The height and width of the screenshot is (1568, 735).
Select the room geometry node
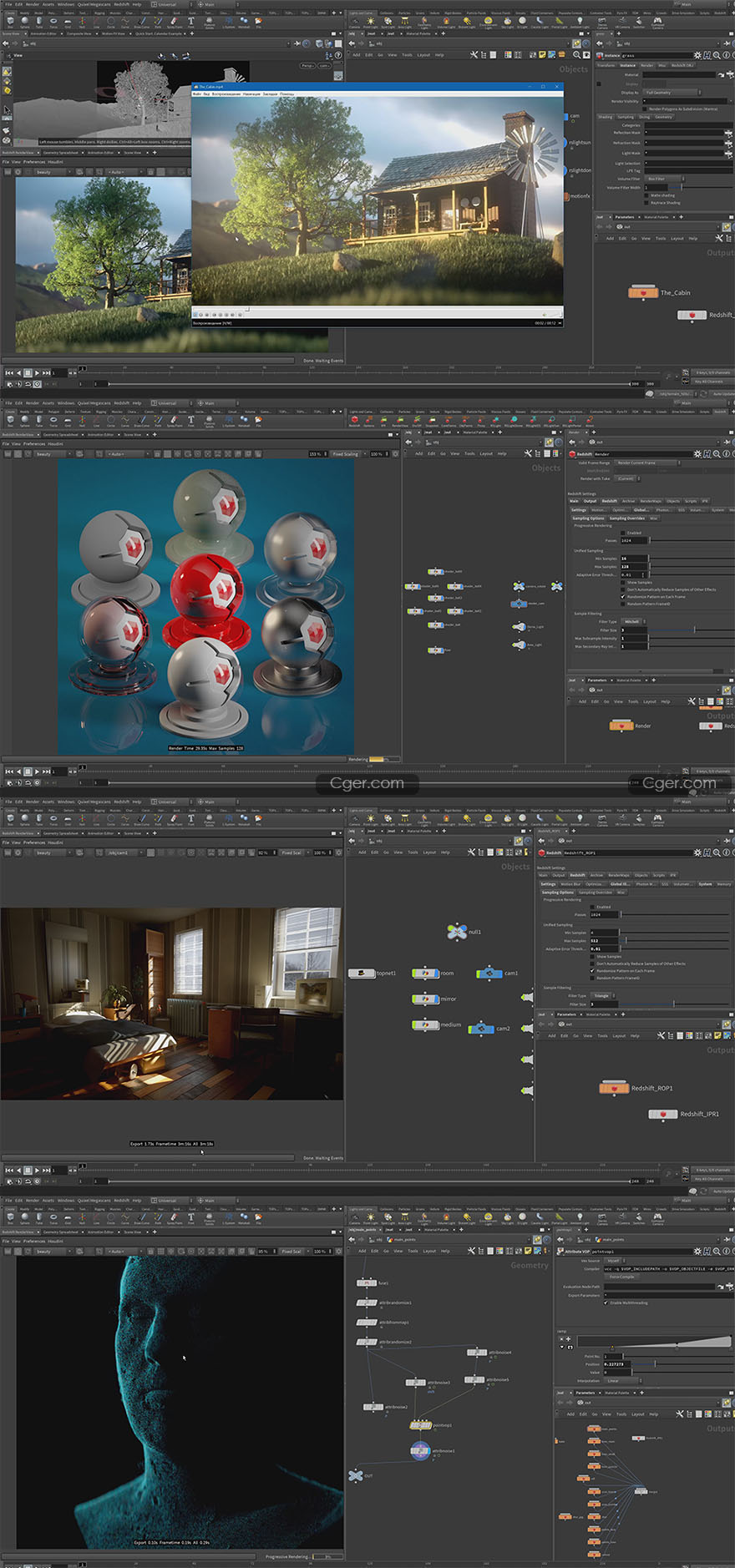click(425, 973)
